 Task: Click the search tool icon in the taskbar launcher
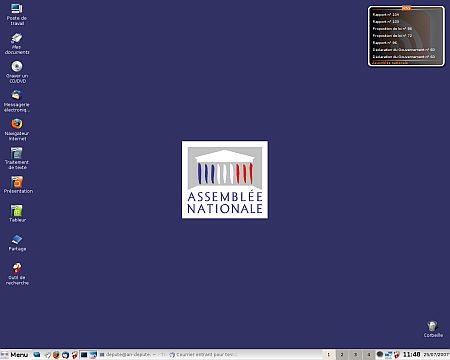[x=75, y=355]
